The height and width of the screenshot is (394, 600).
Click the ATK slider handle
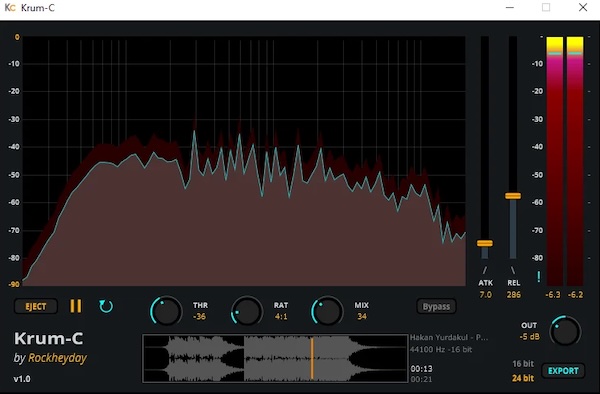(485, 243)
